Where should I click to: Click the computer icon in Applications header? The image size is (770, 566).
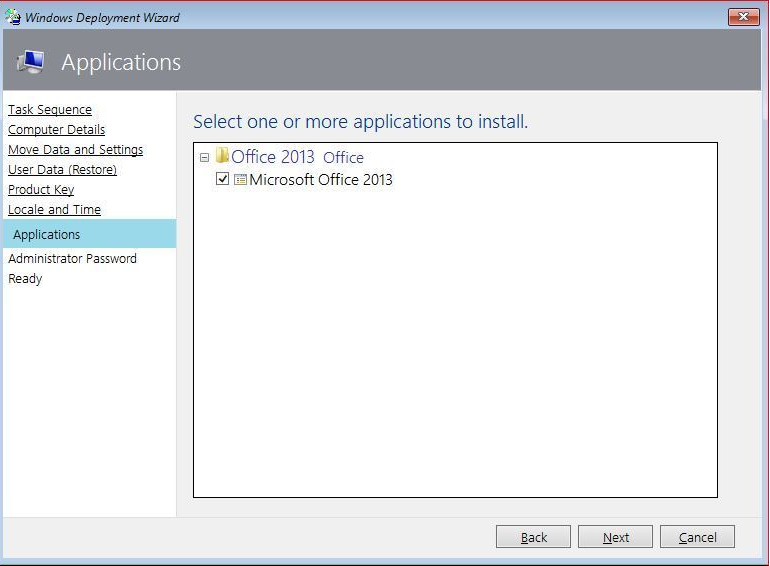[31, 62]
